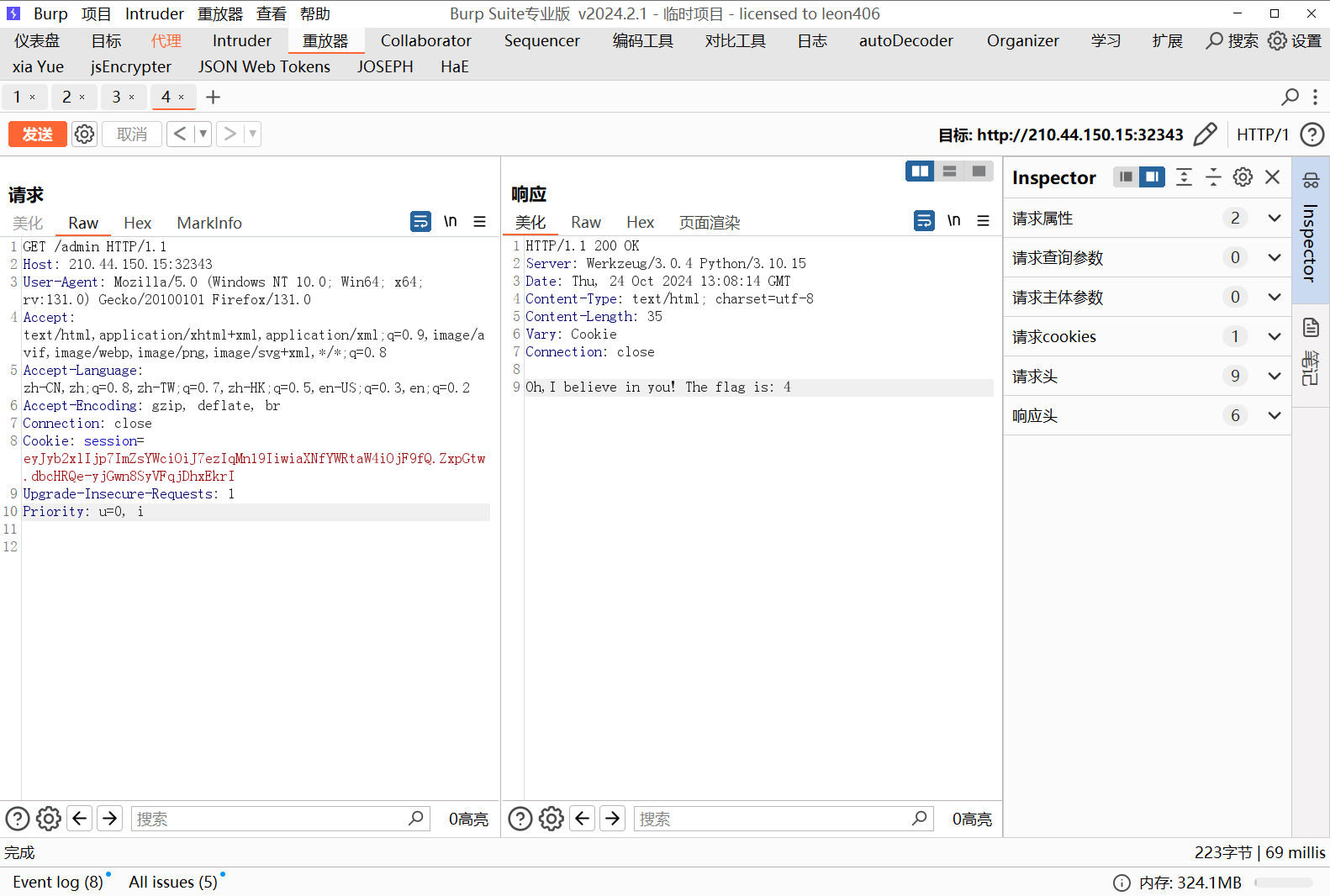Search Repeater tabs with magnifier icon

pos(1290,98)
